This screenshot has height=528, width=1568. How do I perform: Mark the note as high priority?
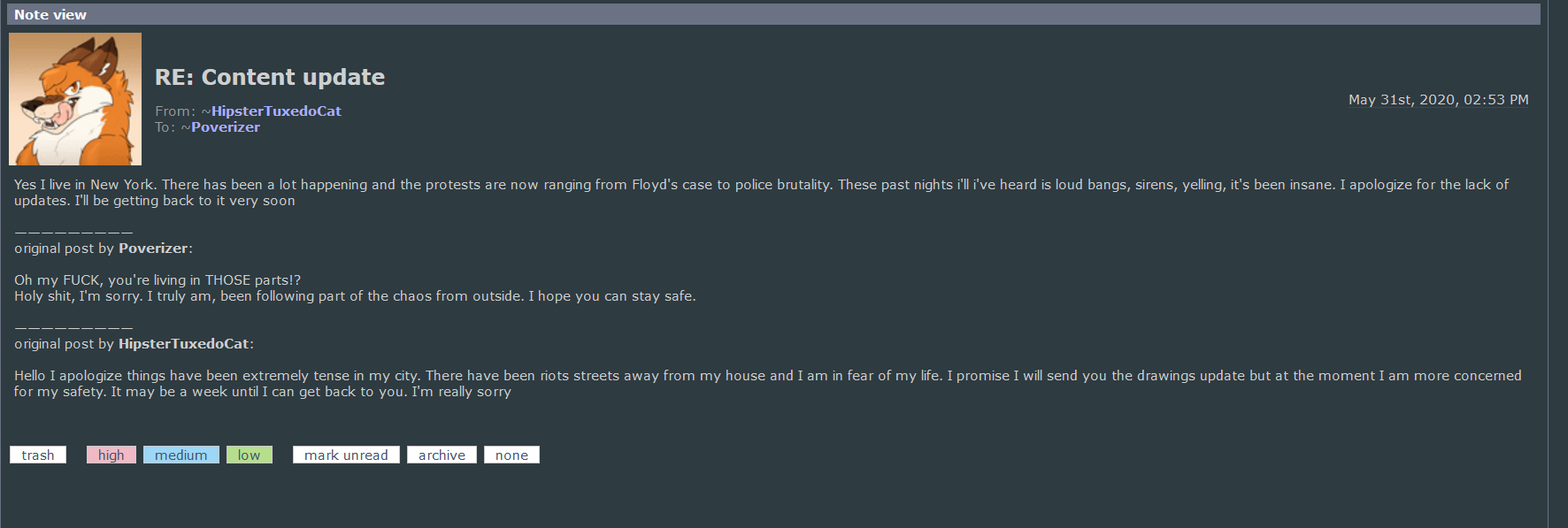[x=111, y=455]
